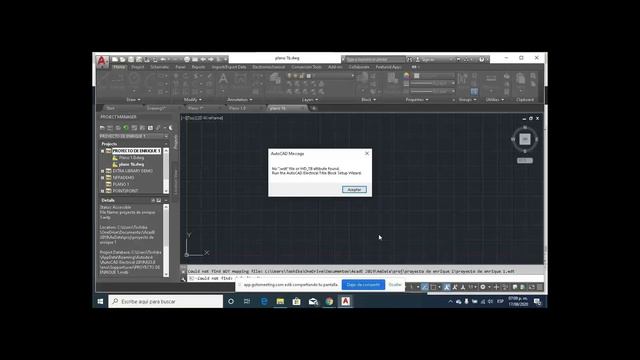This screenshot has height=360, width=640.
Task: Click the Save icon in quick access toolbar
Action: [131, 59]
